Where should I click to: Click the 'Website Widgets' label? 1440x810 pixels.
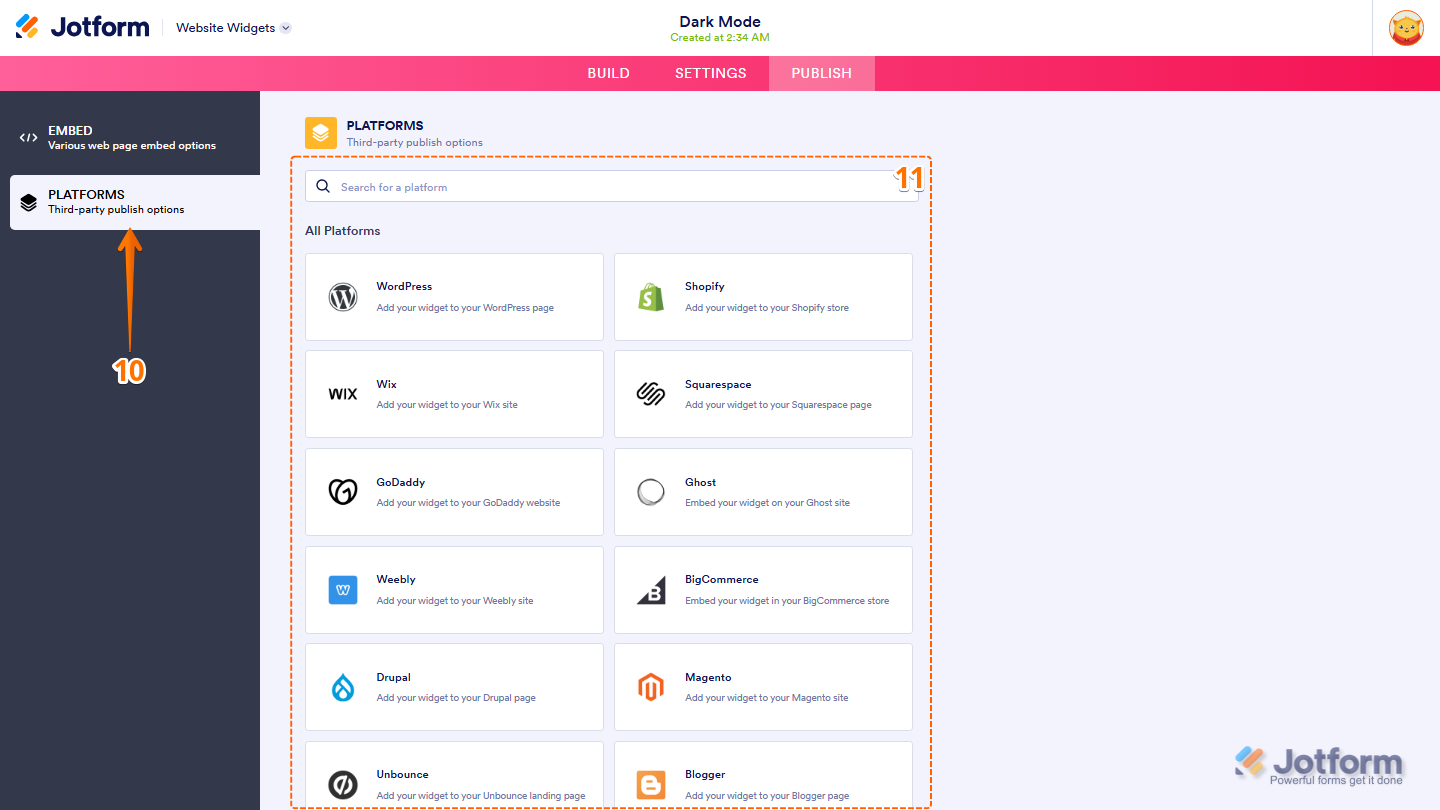coord(226,28)
